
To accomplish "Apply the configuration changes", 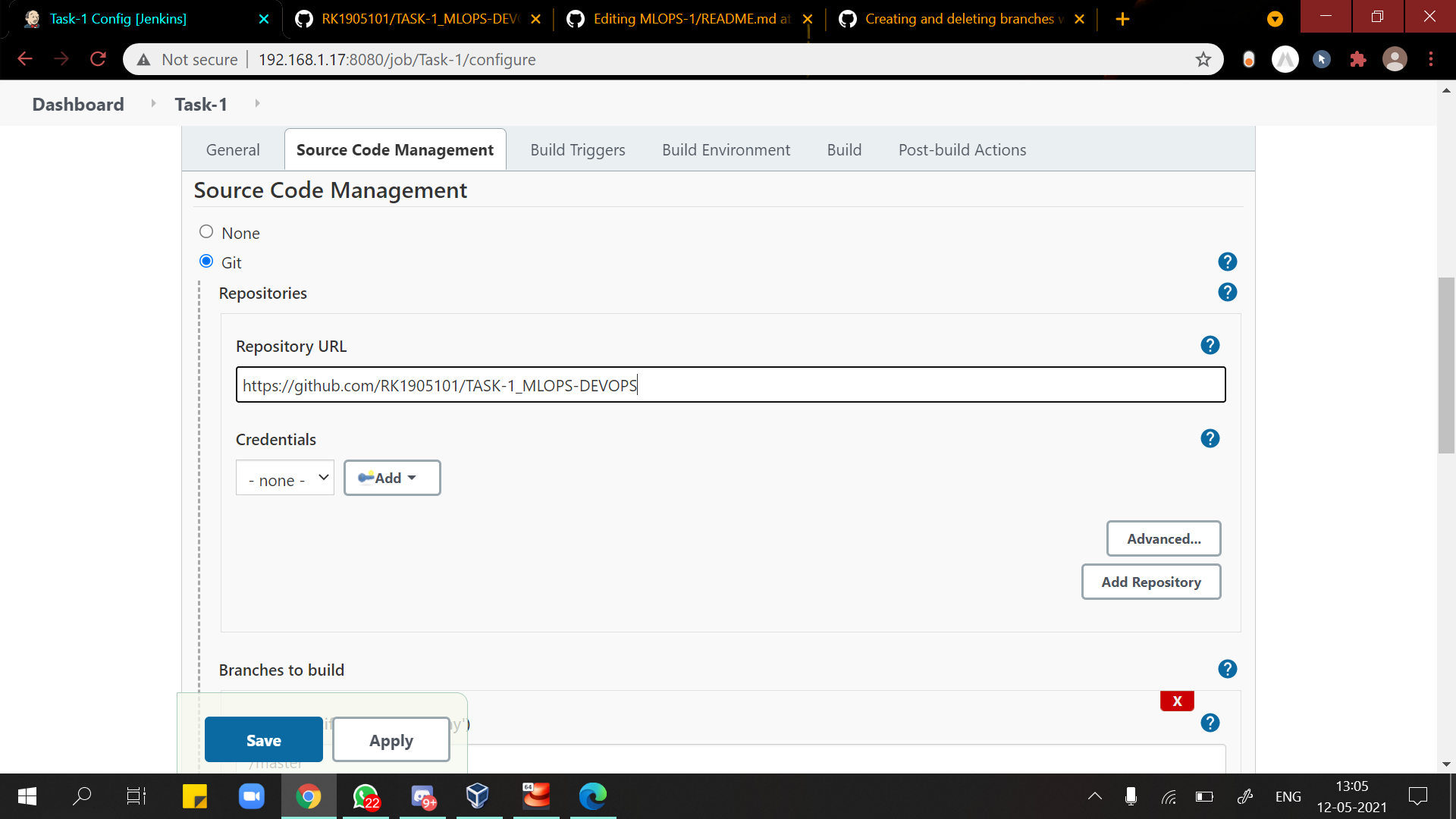I will 391,739.
